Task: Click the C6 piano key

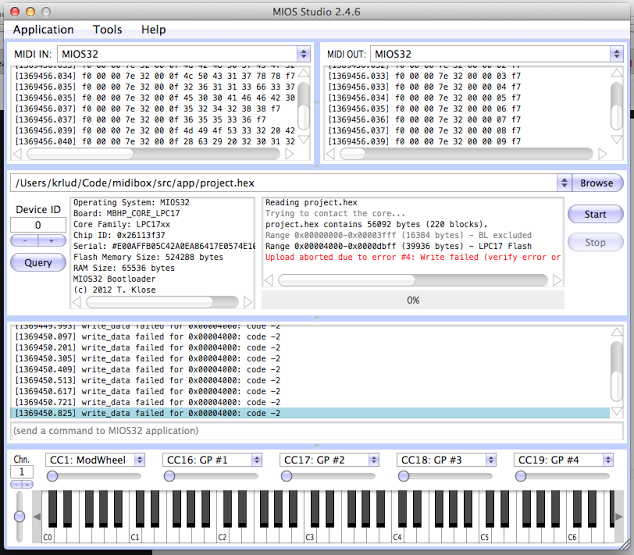Action: point(572,534)
